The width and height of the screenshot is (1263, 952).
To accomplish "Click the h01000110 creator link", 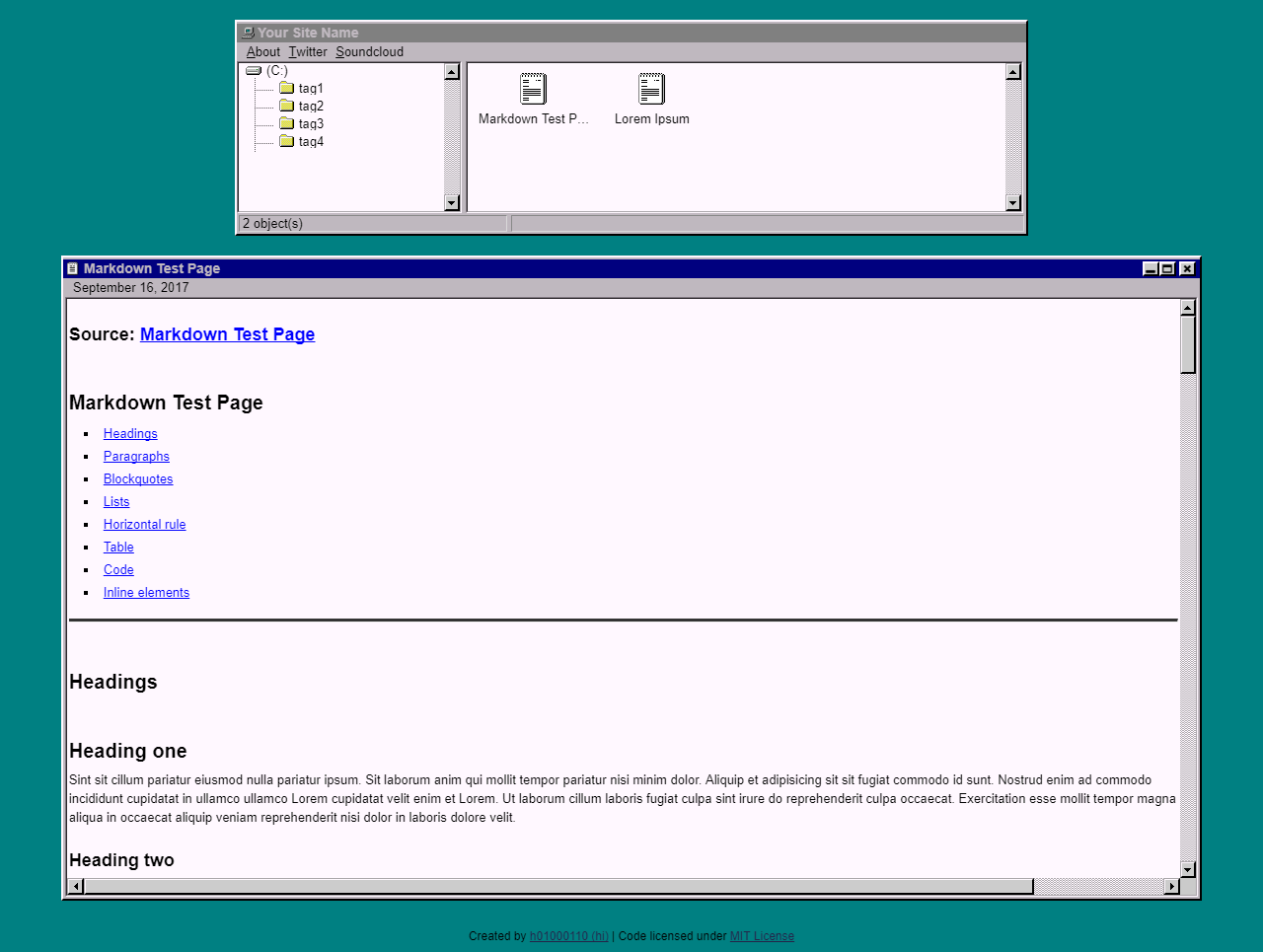I will point(568,936).
